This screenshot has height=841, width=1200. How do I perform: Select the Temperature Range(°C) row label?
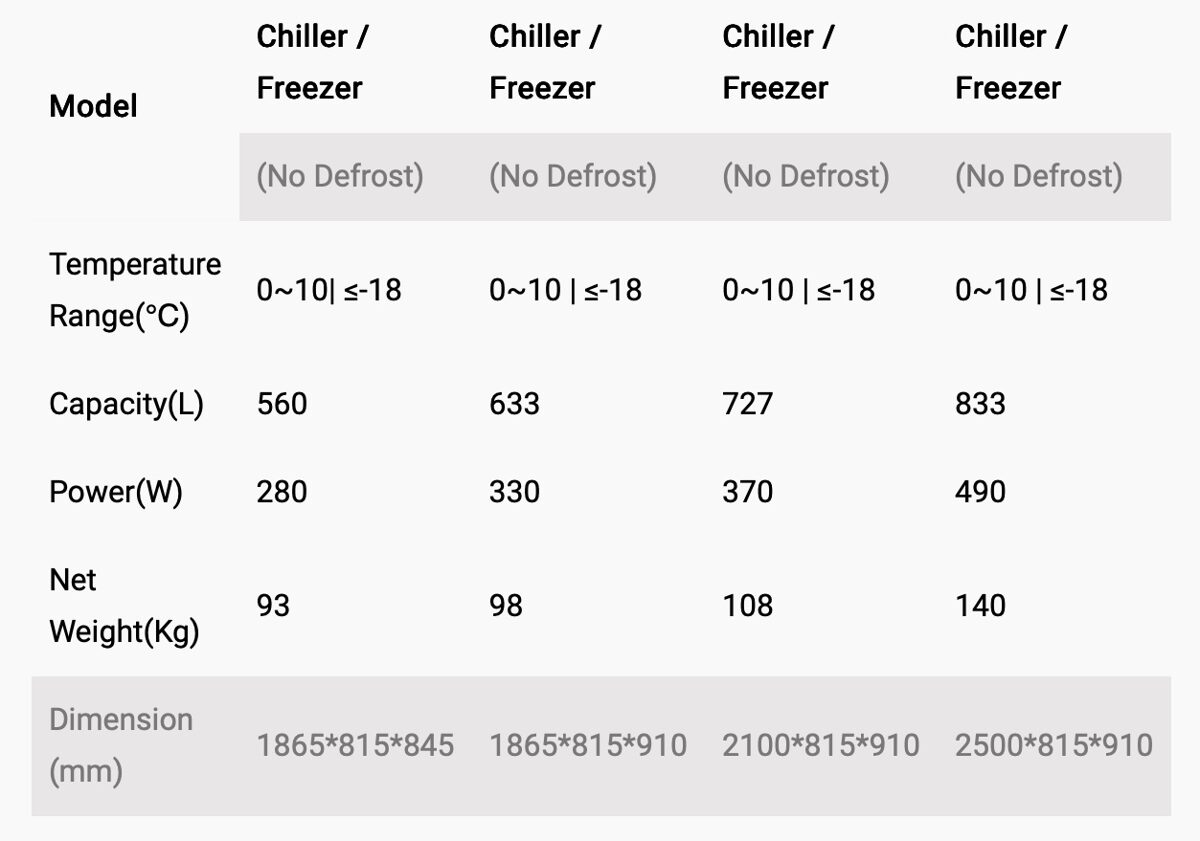coord(135,291)
